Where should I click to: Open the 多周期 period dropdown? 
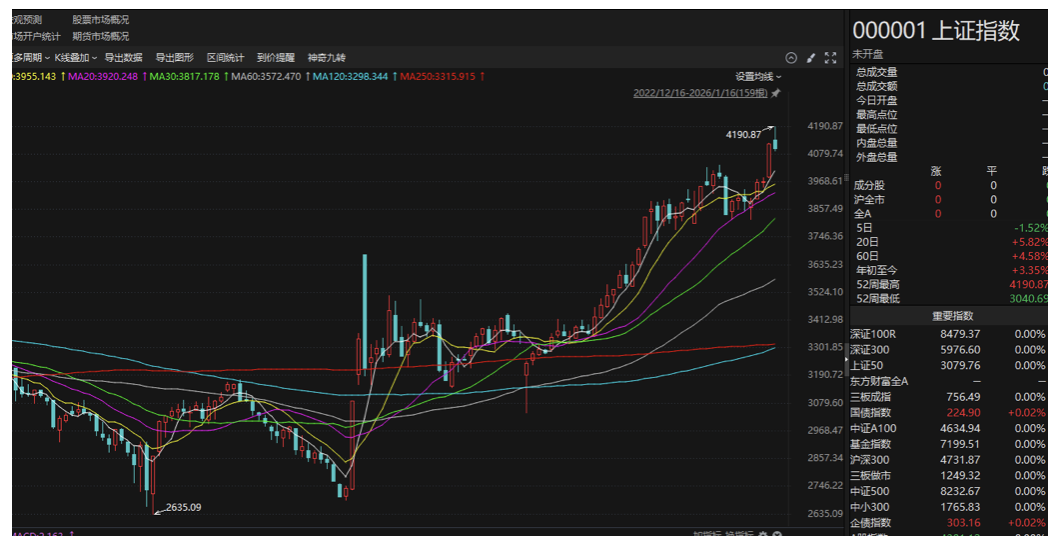29,58
